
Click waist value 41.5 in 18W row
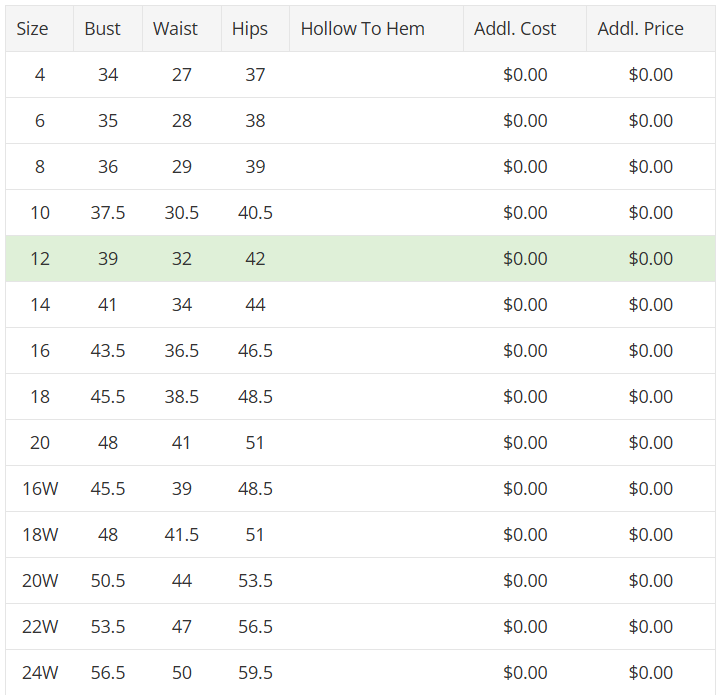[182, 534]
